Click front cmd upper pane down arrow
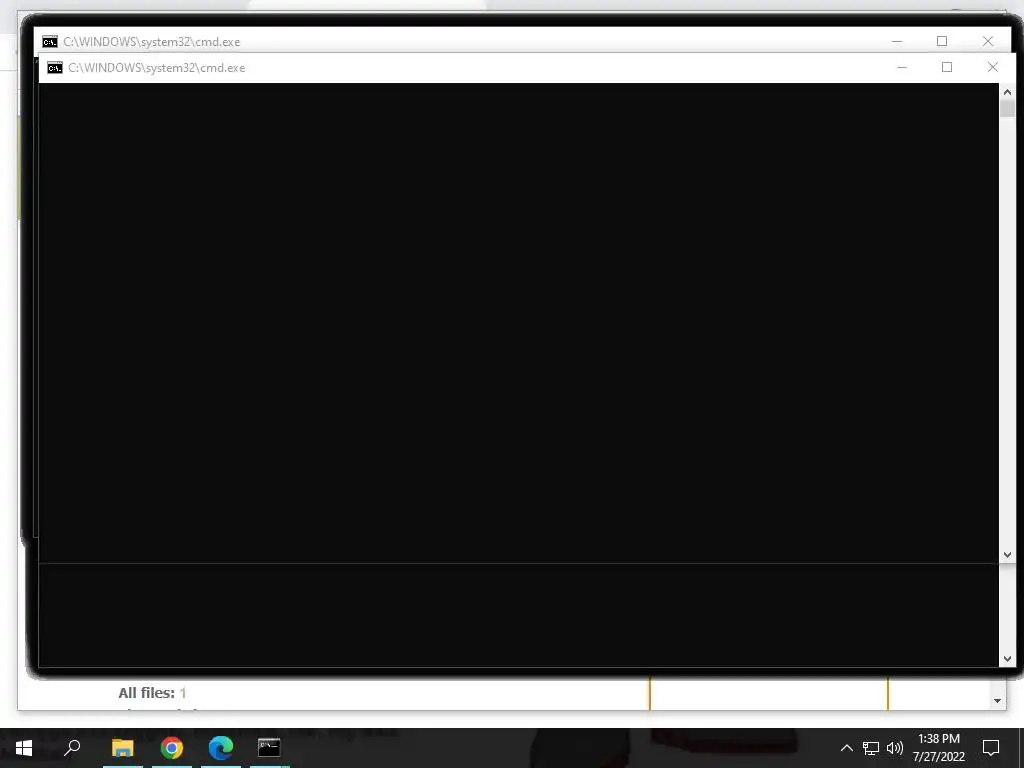The height and width of the screenshot is (768, 1024). tap(1007, 554)
